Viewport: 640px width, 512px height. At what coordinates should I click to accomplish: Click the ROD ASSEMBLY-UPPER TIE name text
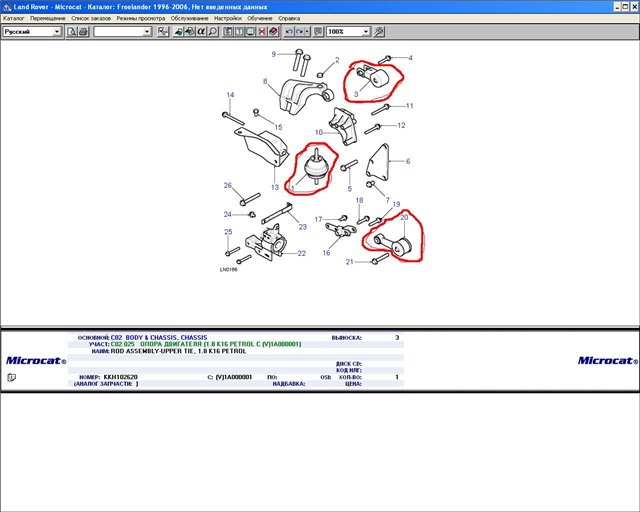click(179, 351)
